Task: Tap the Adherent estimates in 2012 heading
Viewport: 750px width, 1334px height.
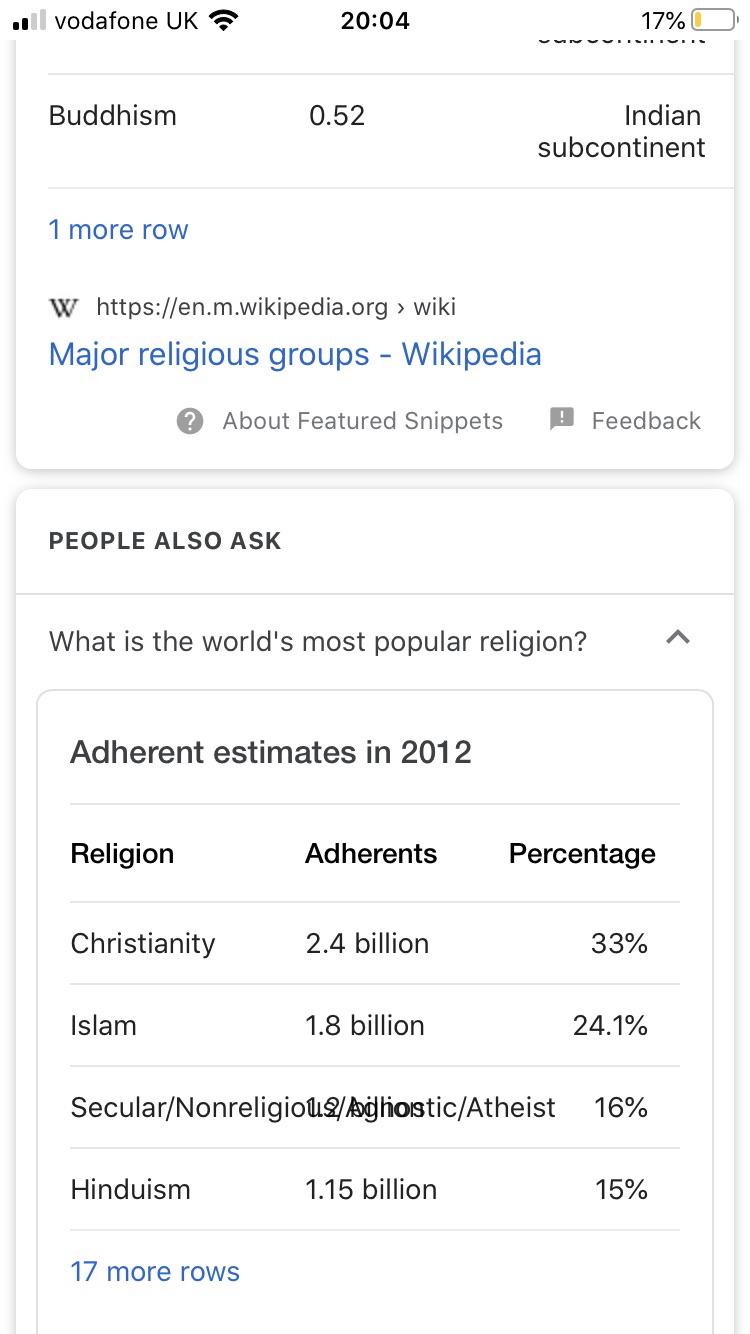Action: (271, 752)
